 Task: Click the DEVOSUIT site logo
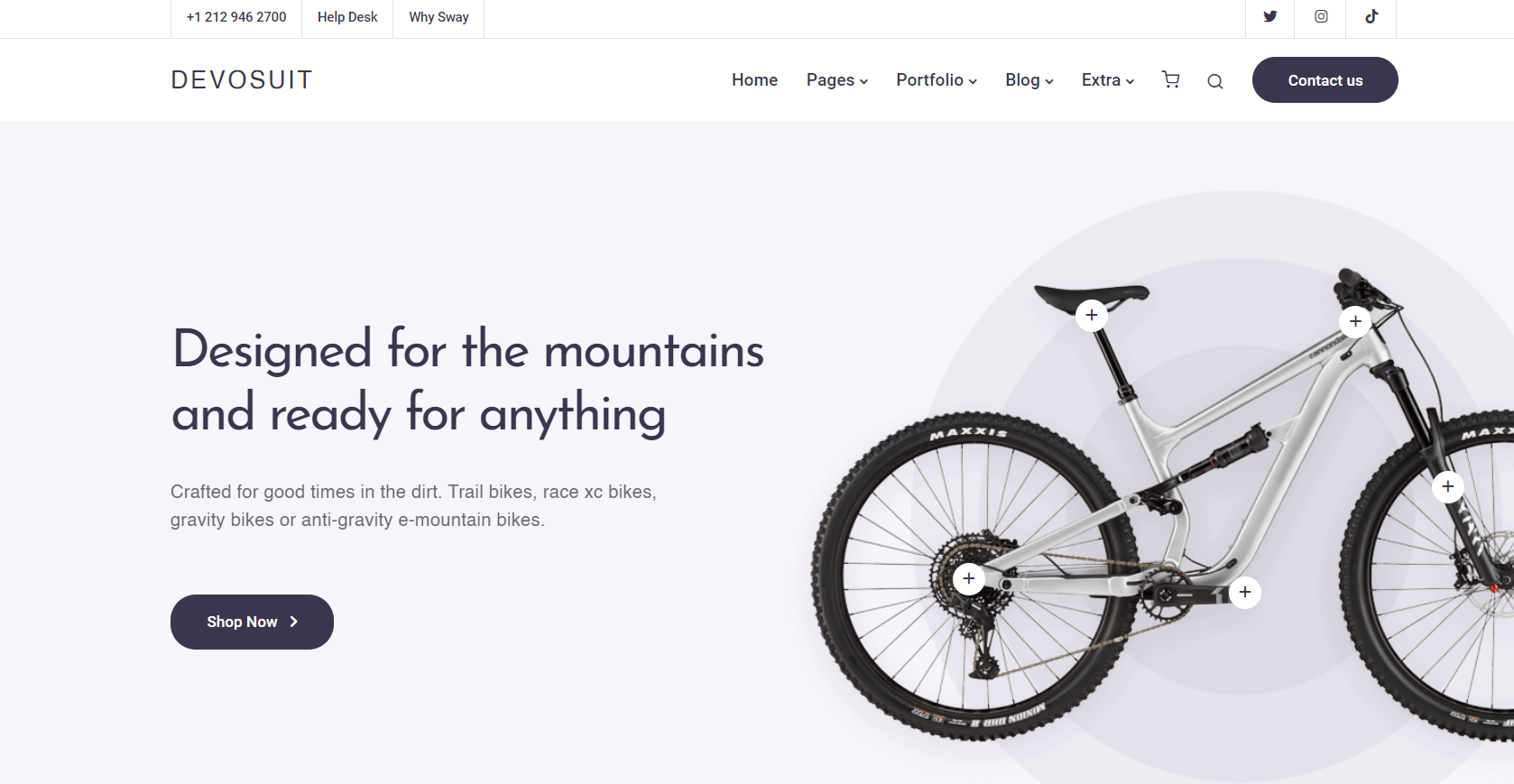[242, 80]
